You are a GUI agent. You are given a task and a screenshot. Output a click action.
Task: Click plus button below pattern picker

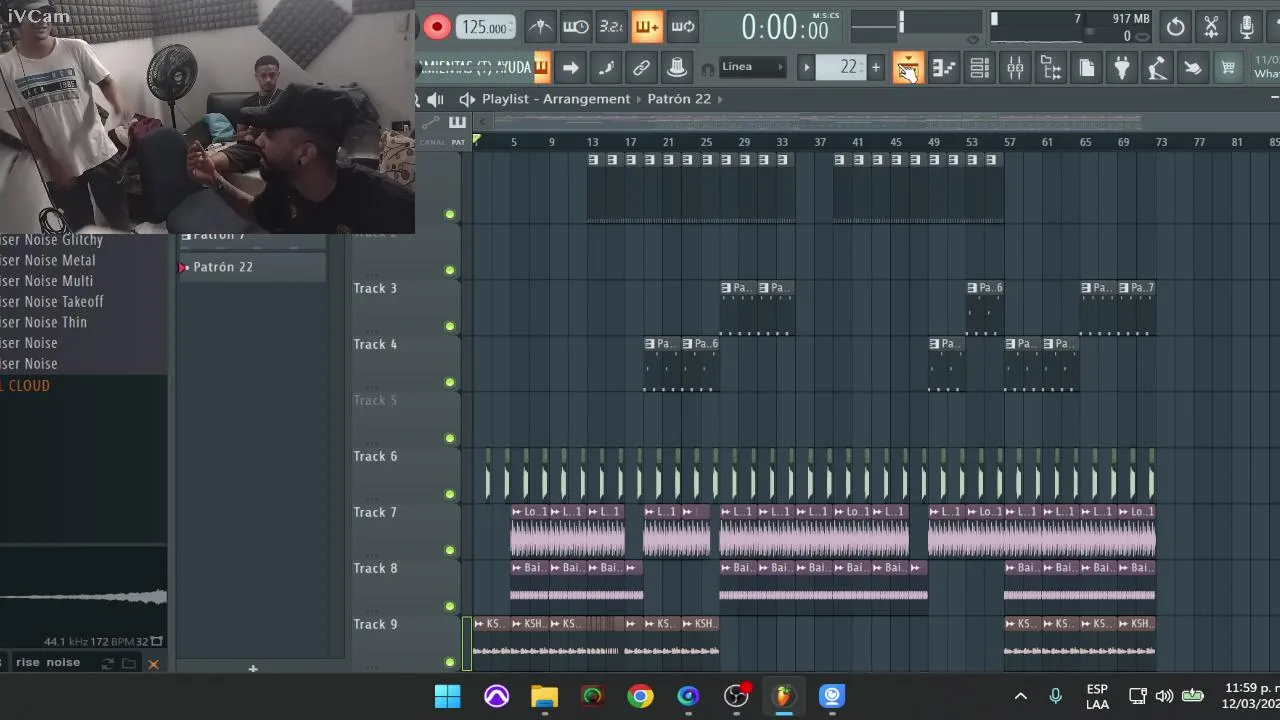point(253,668)
